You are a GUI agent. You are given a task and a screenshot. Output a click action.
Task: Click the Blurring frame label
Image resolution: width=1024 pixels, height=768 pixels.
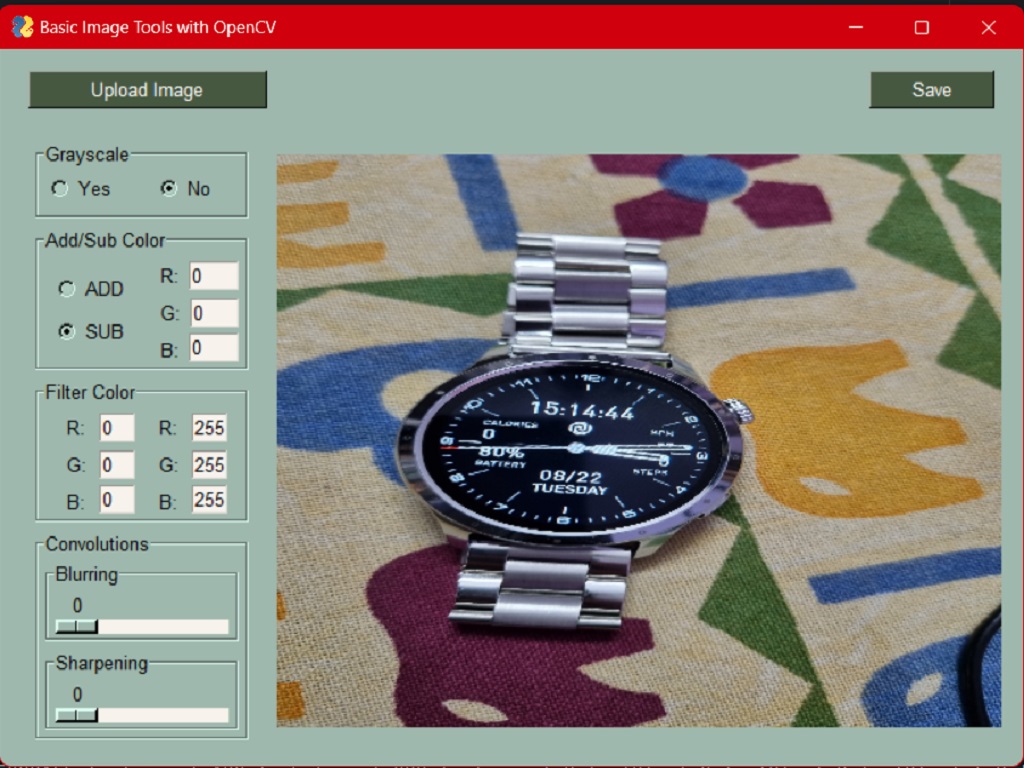pyautogui.click(x=87, y=575)
